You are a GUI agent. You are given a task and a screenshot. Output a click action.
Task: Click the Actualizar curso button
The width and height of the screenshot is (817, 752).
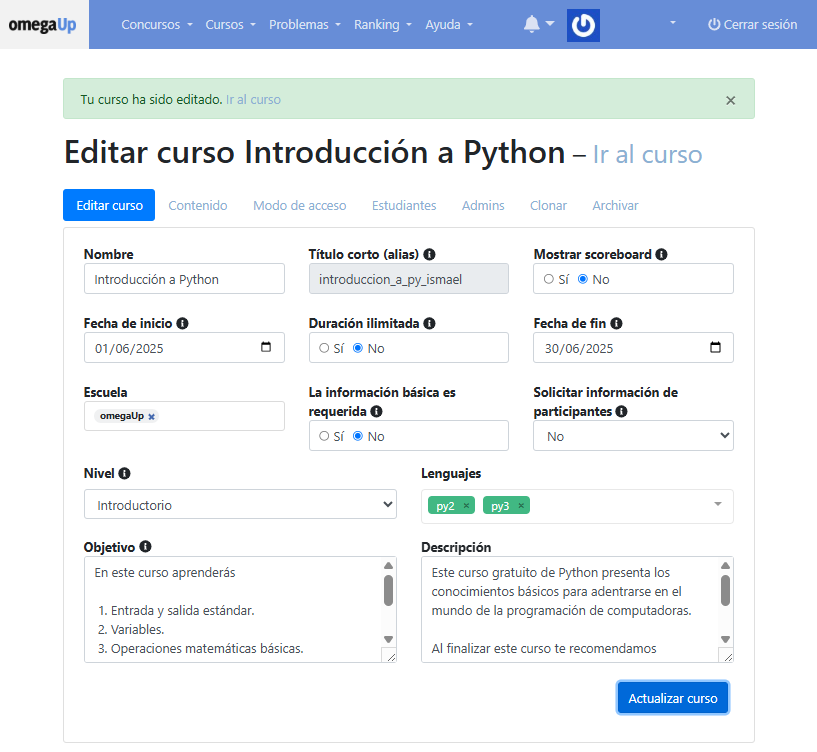pyautogui.click(x=672, y=698)
